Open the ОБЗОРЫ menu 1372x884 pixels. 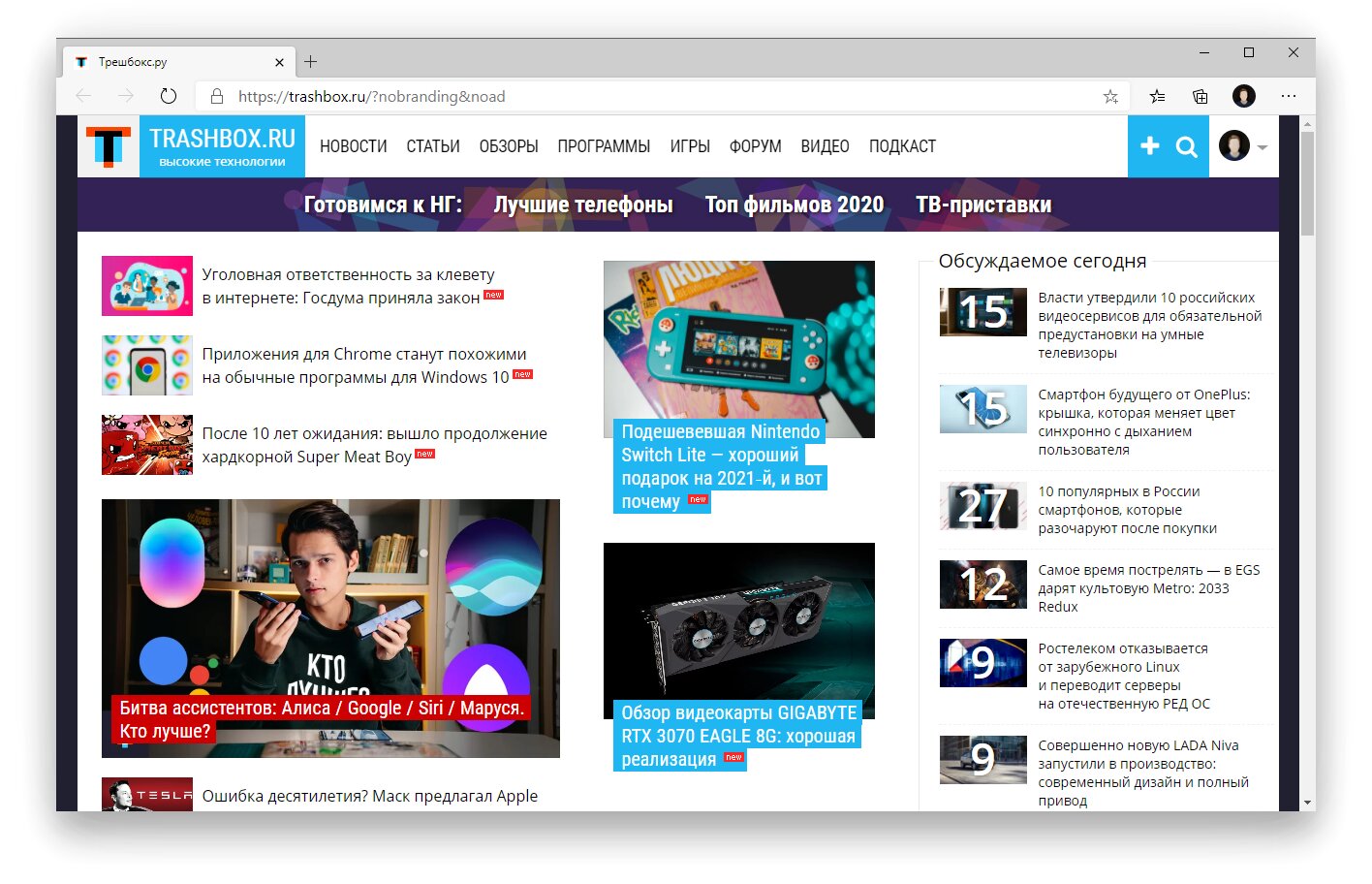pyautogui.click(x=509, y=146)
